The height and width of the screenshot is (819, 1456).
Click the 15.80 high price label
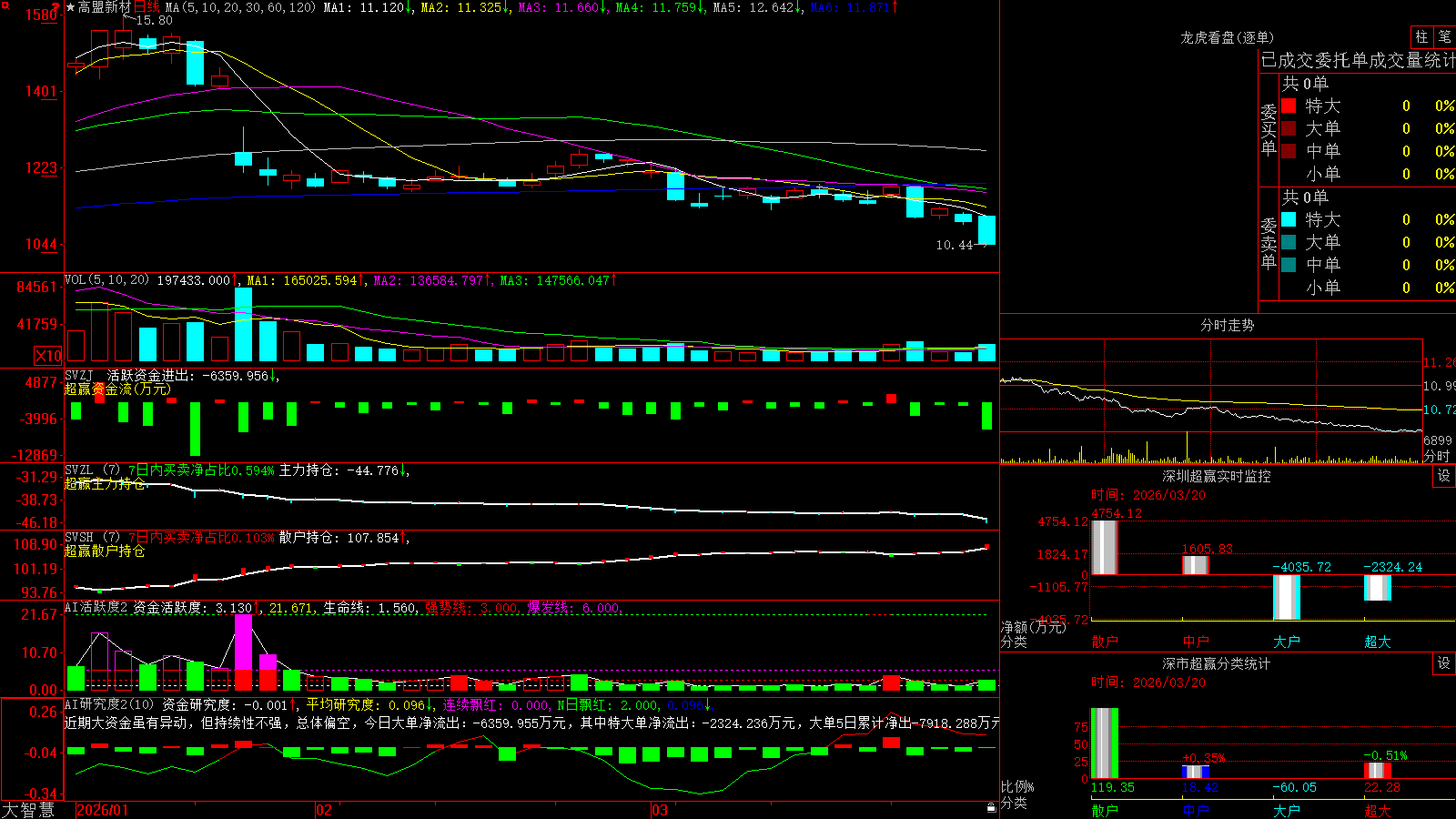coord(154,20)
